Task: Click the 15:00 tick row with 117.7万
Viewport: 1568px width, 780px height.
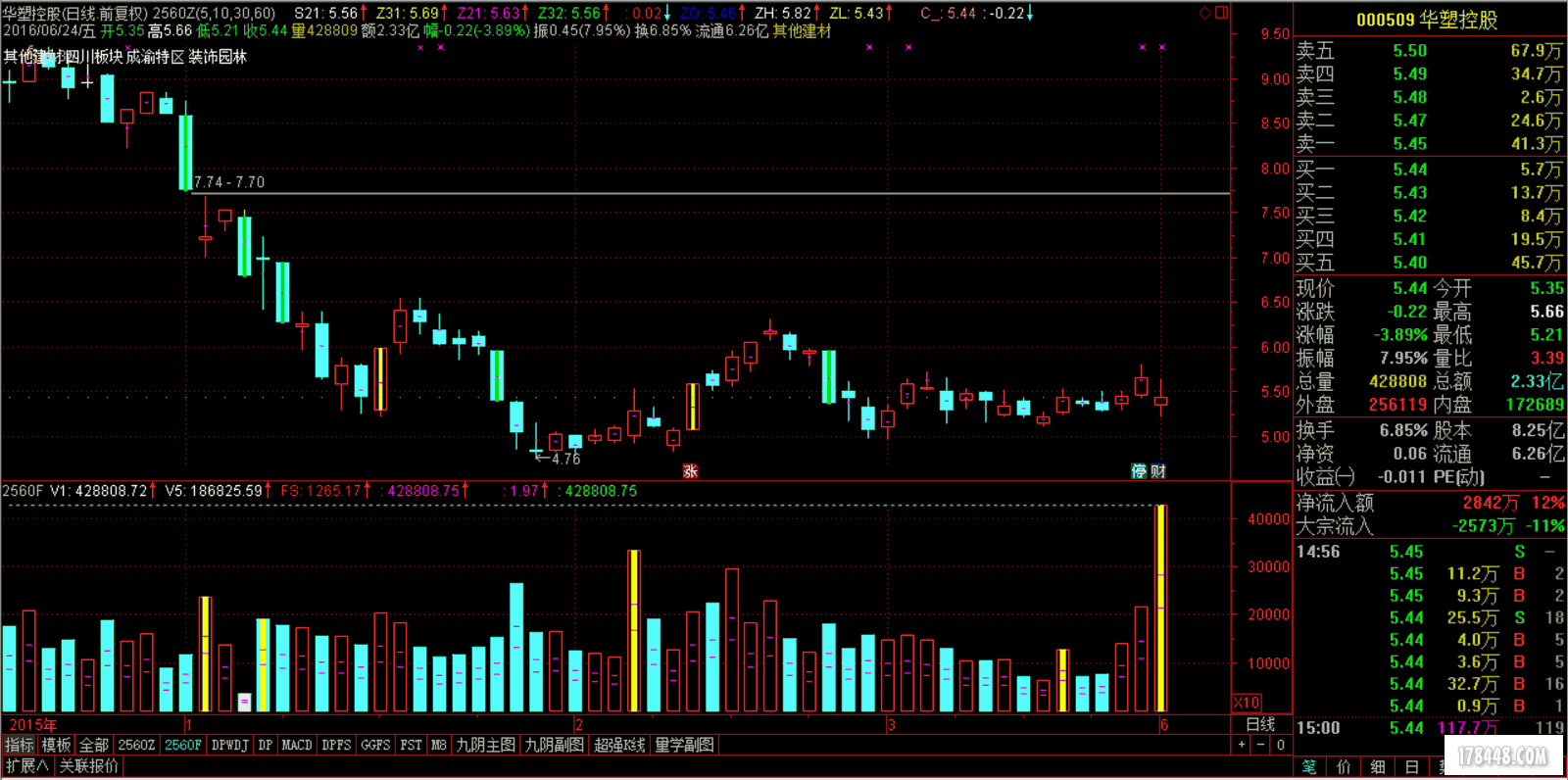Action: point(1430,728)
